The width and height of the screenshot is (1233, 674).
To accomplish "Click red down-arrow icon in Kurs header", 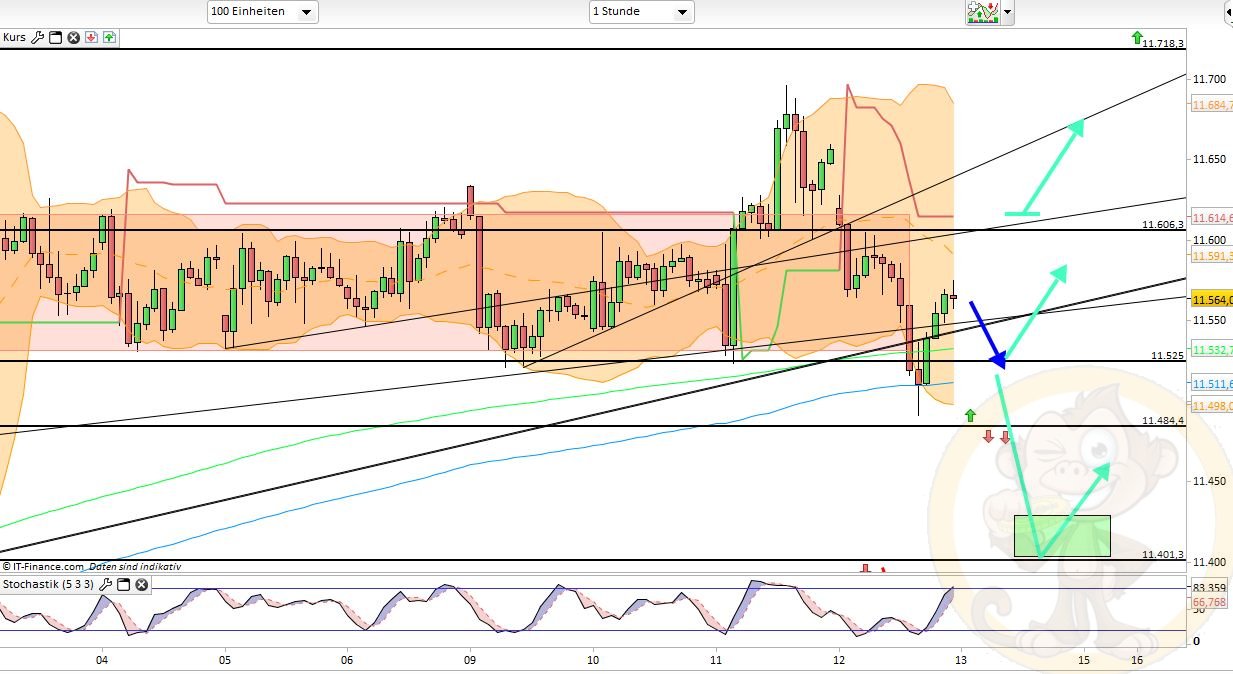I will click(91, 38).
